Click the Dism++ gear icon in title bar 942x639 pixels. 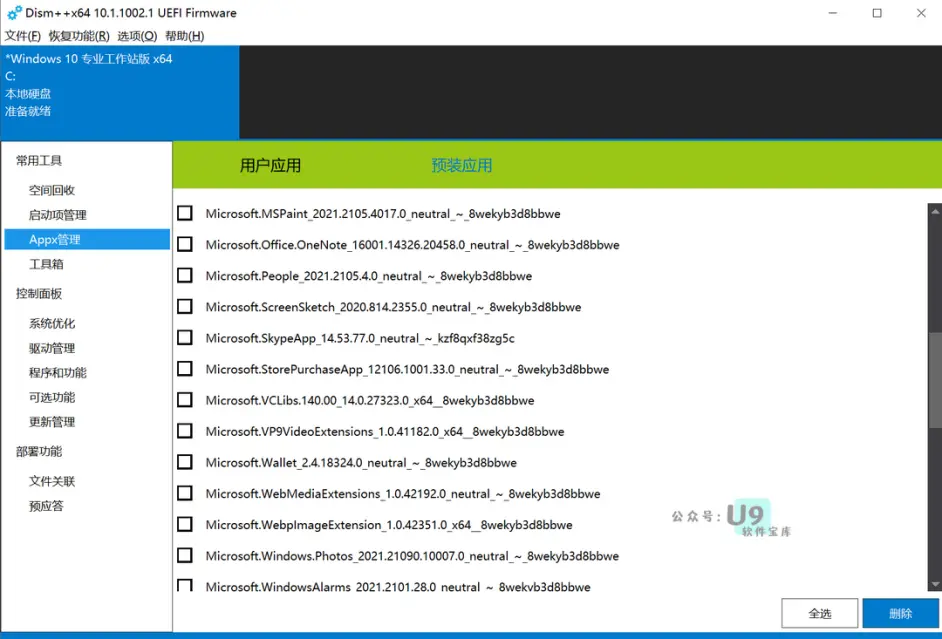[14, 13]
